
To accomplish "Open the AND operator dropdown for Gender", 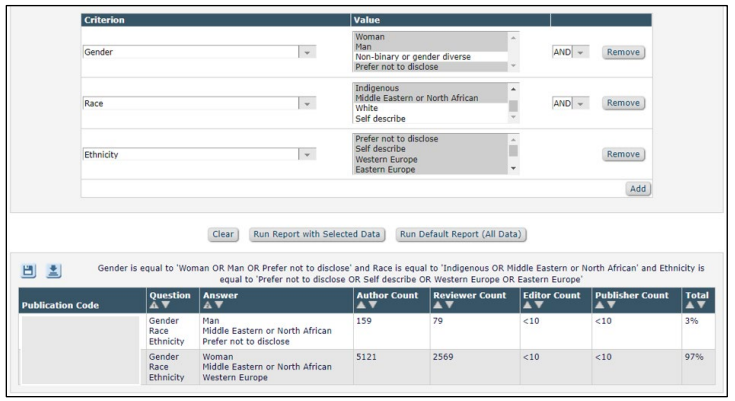I will [x=582, y=51].
